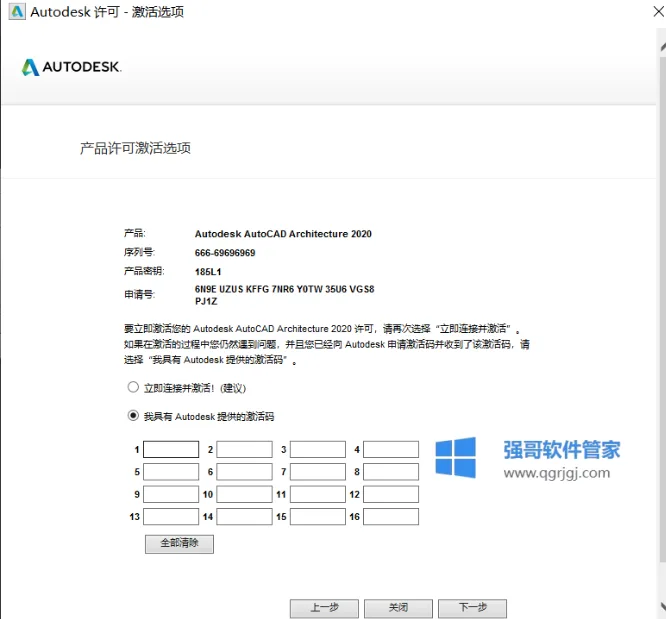Focus activation code field 14

244,517
